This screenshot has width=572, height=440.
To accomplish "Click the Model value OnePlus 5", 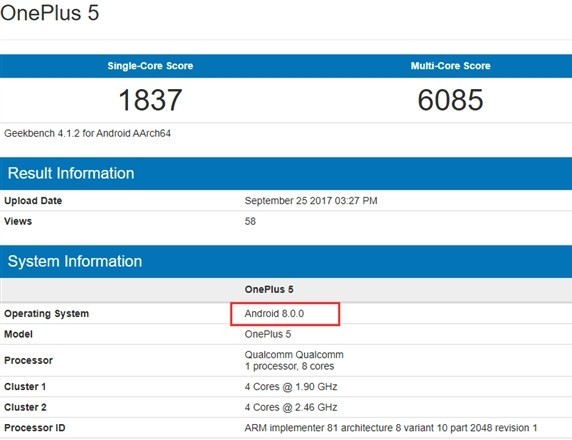I will pos(268,334).
